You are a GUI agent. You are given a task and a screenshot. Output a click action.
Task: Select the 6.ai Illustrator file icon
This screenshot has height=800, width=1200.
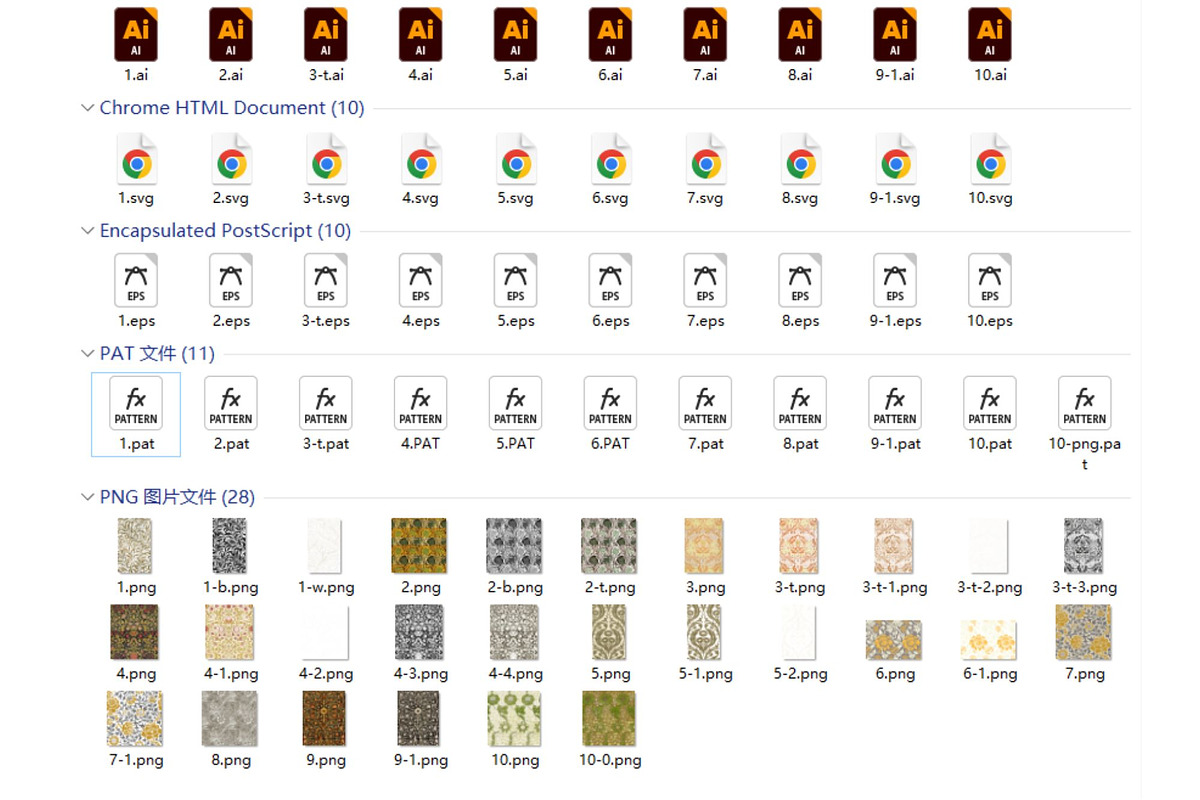(610, 35)
